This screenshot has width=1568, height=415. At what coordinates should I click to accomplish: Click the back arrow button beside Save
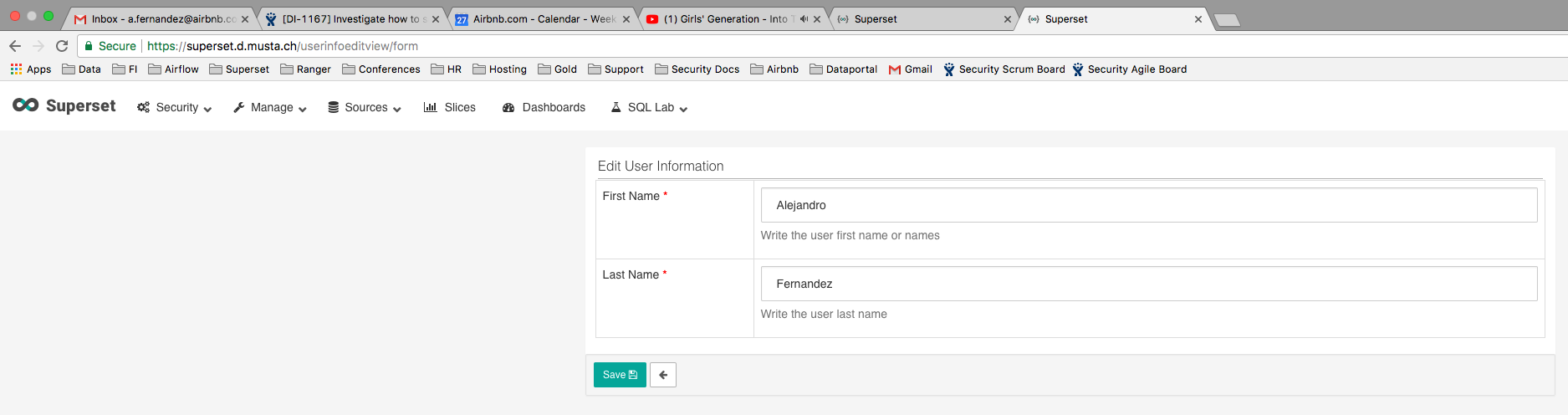click(663, 375)
